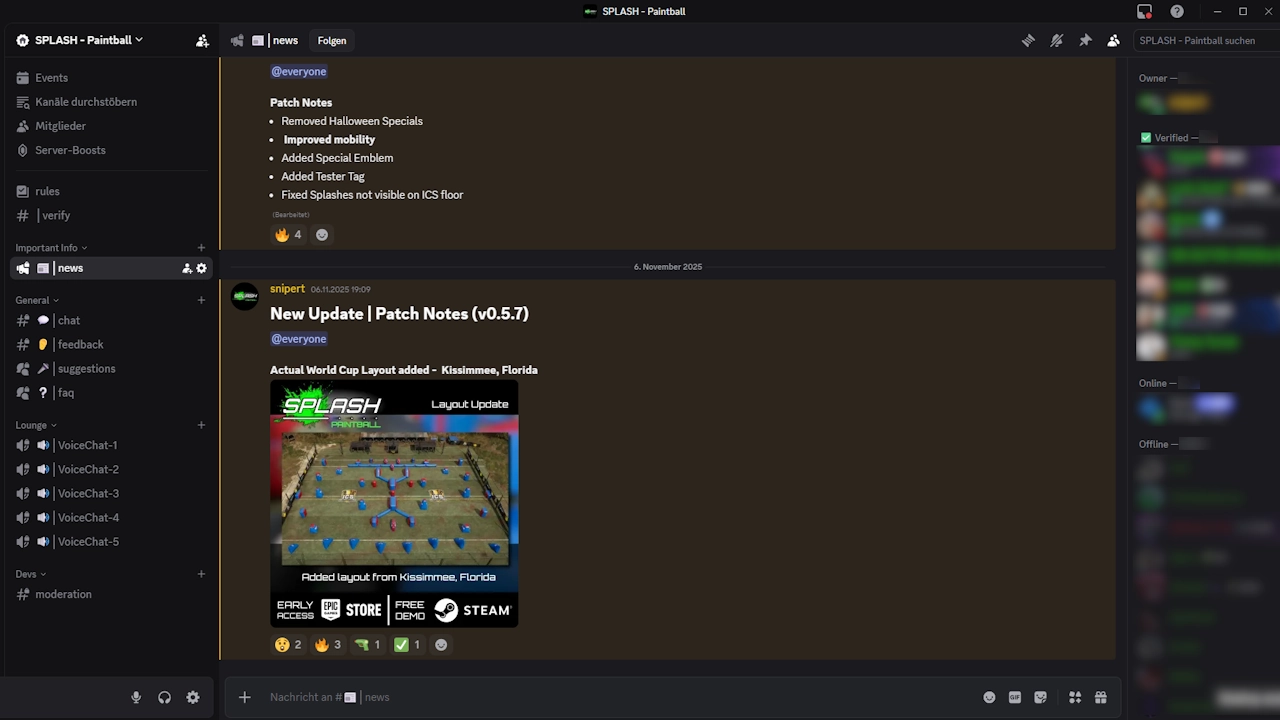Collapse the Lounge category
Screen dimensions: 1280x720
pyautogui.click(x=33, y=424)
